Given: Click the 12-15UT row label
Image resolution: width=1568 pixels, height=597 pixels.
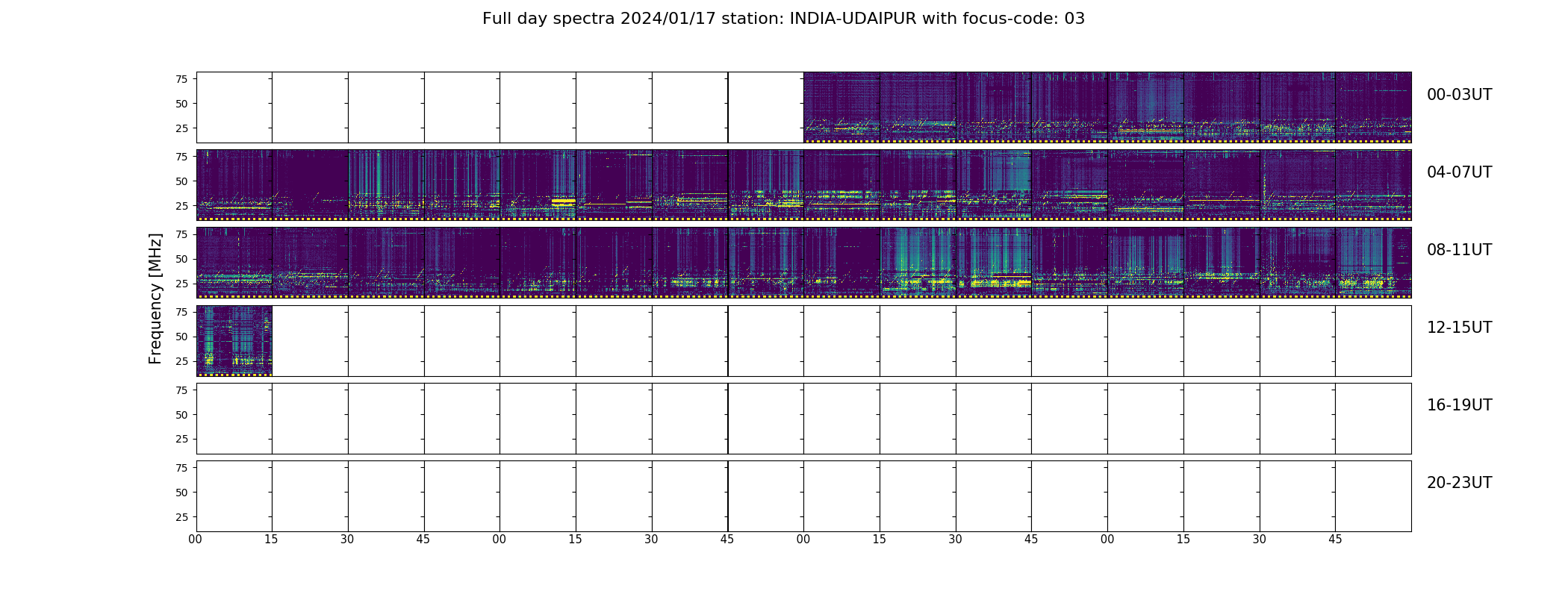Looking at the screenshot, I should pyautogui.click(x=1459, y=328).
